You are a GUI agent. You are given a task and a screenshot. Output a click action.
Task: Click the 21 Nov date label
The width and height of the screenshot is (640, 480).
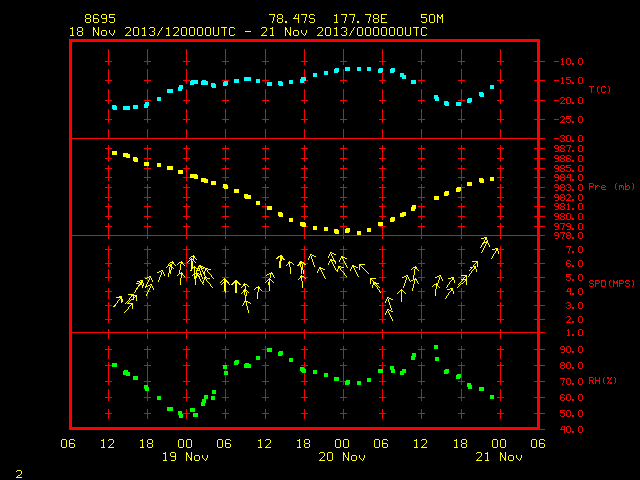click(x=499, y=457)
